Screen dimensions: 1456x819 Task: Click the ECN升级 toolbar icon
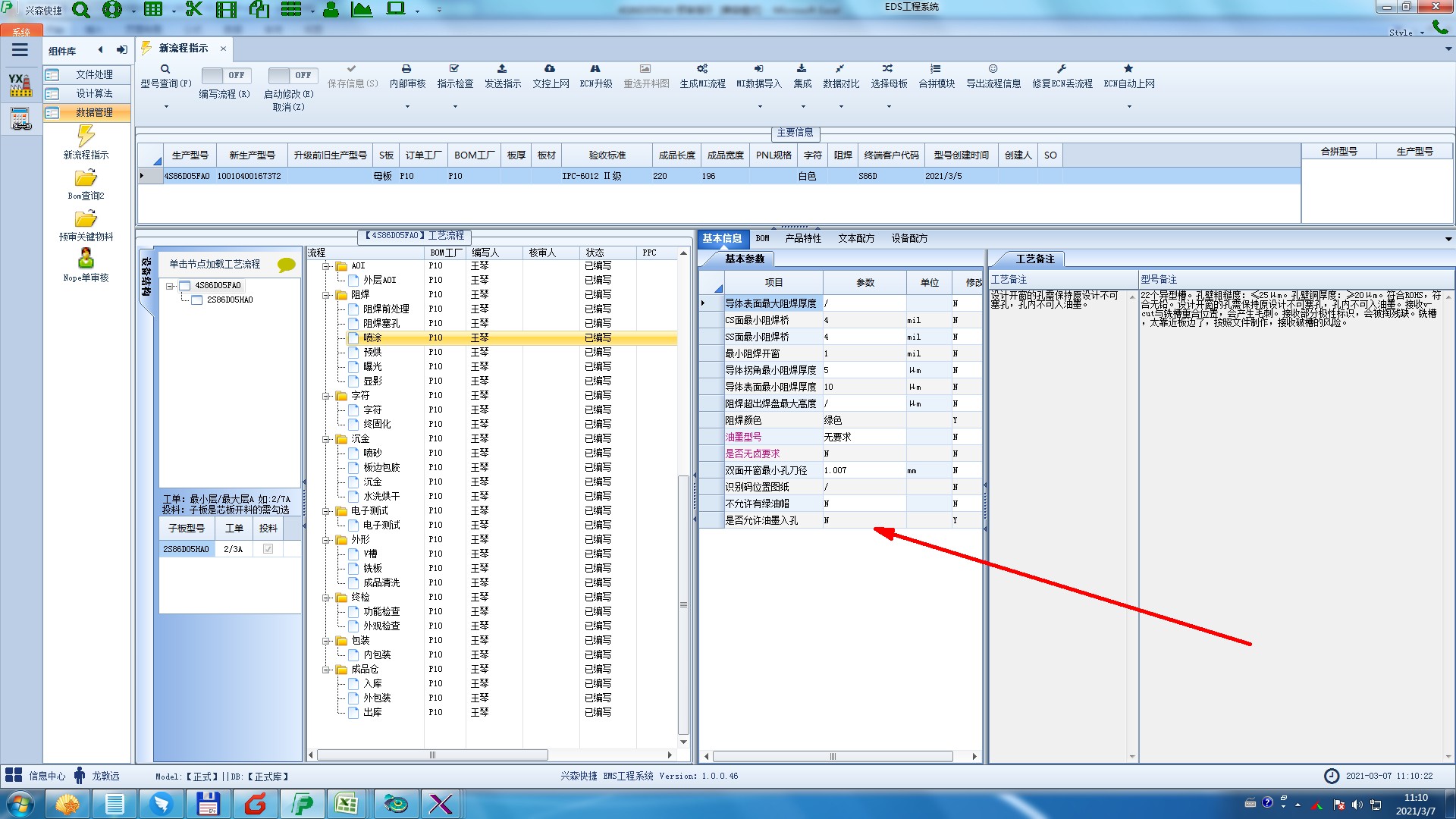point(595,69)
